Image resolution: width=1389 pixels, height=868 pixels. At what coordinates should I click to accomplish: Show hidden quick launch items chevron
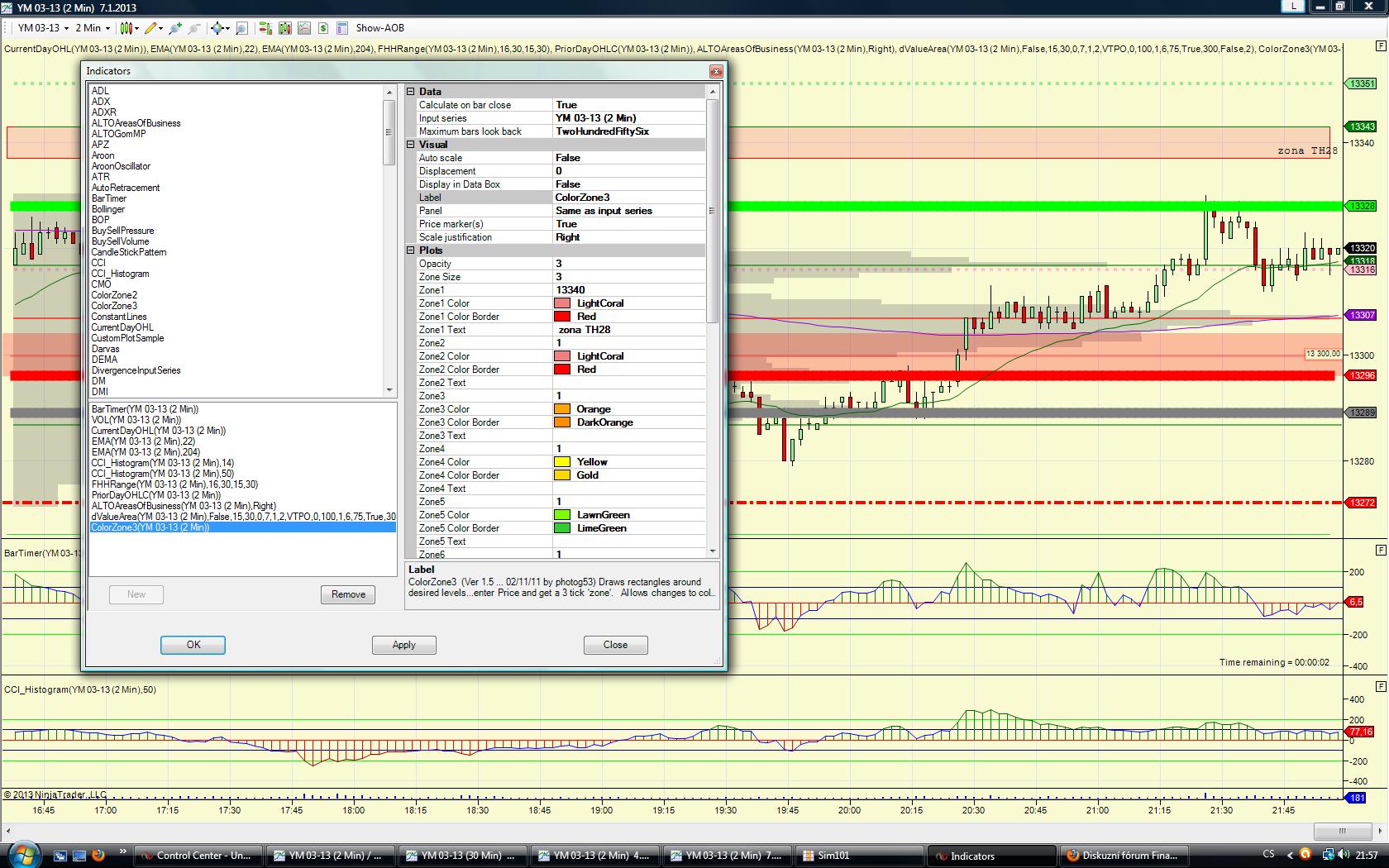tap(123, 851)
